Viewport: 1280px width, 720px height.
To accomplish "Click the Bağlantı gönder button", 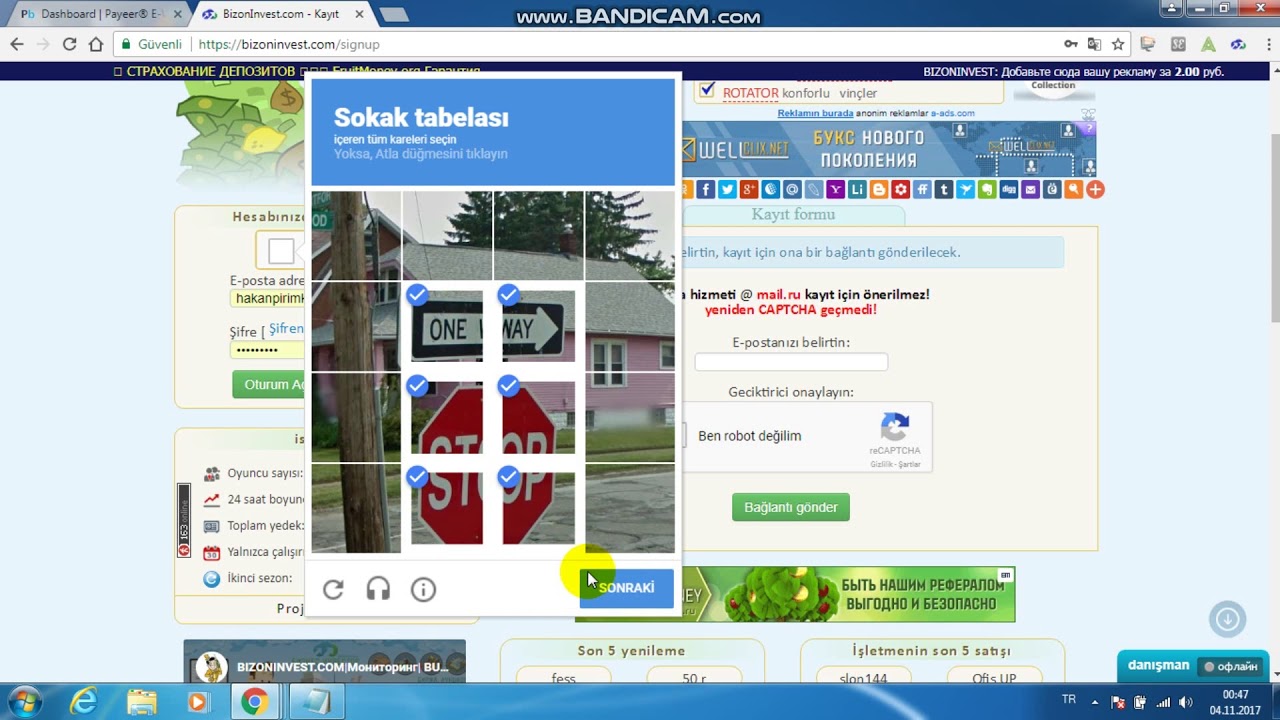I will coord(791,507).
